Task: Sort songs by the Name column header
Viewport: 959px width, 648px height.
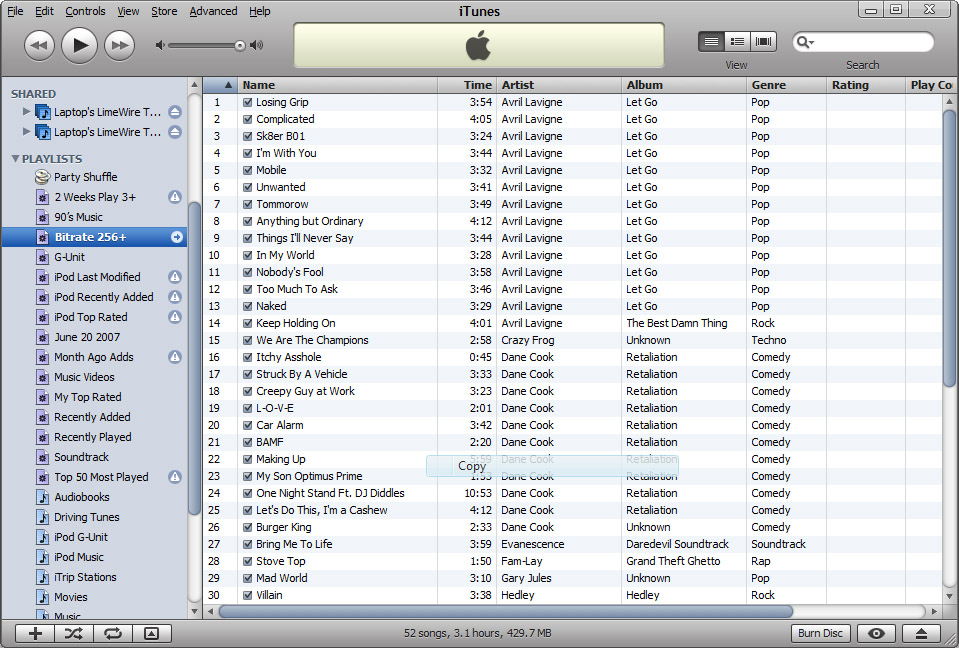Action: [338, 85]
